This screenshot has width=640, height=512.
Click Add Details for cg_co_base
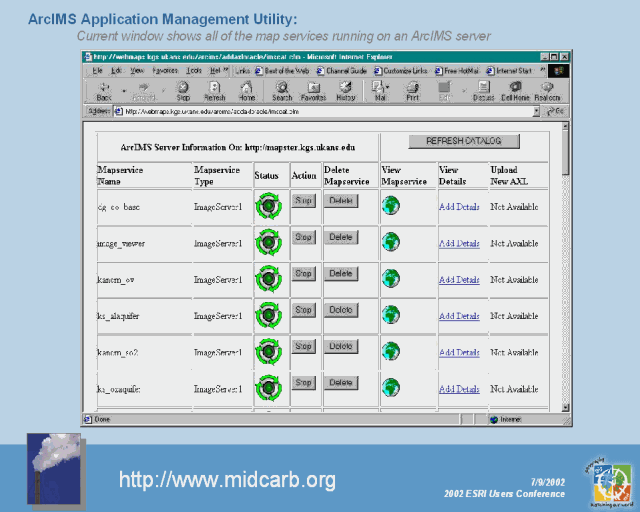459,207
